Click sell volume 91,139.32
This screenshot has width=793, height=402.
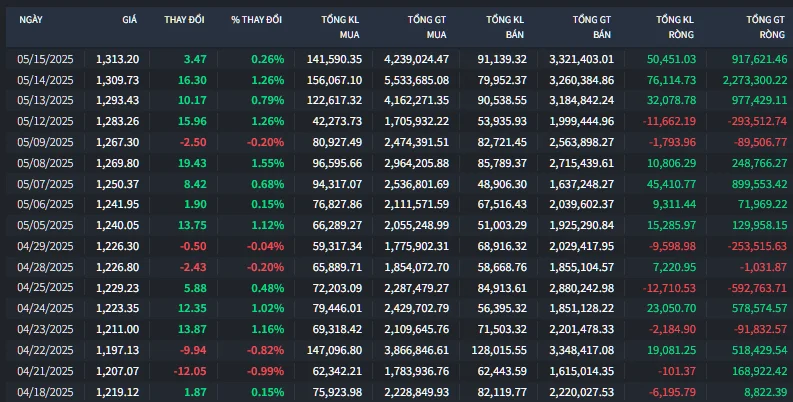pos(502,59)
